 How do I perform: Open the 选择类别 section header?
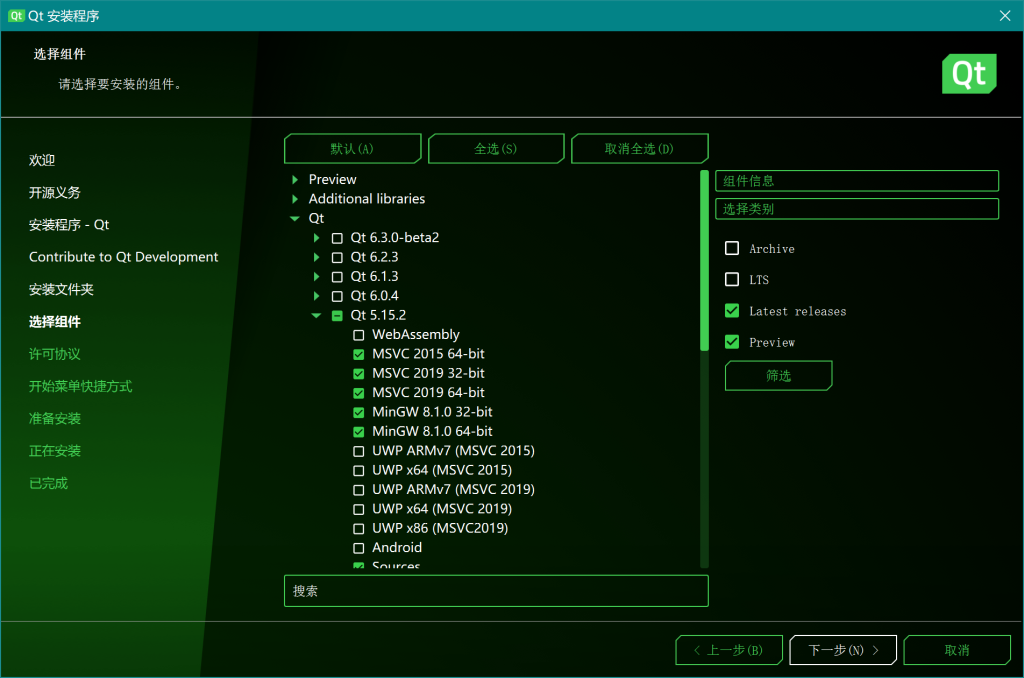click(857, 209)
